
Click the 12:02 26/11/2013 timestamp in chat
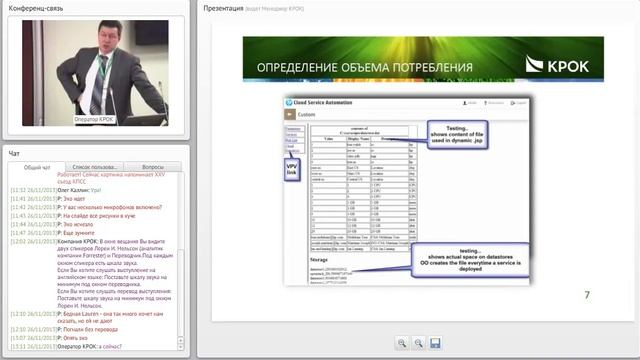(x=34, y=242)
